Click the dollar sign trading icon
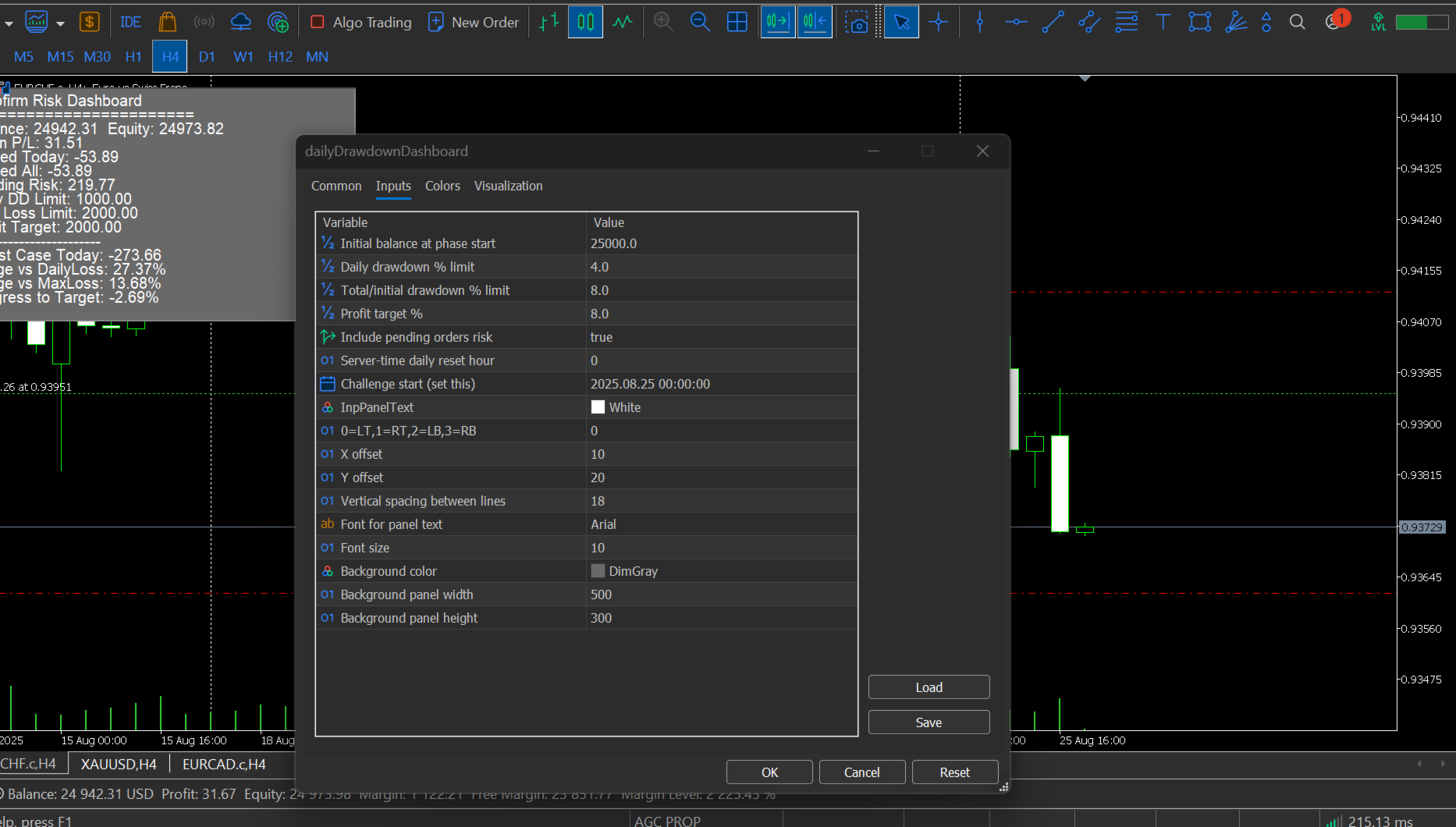Viewport: 1456px width, 827px height. (90, 22)
